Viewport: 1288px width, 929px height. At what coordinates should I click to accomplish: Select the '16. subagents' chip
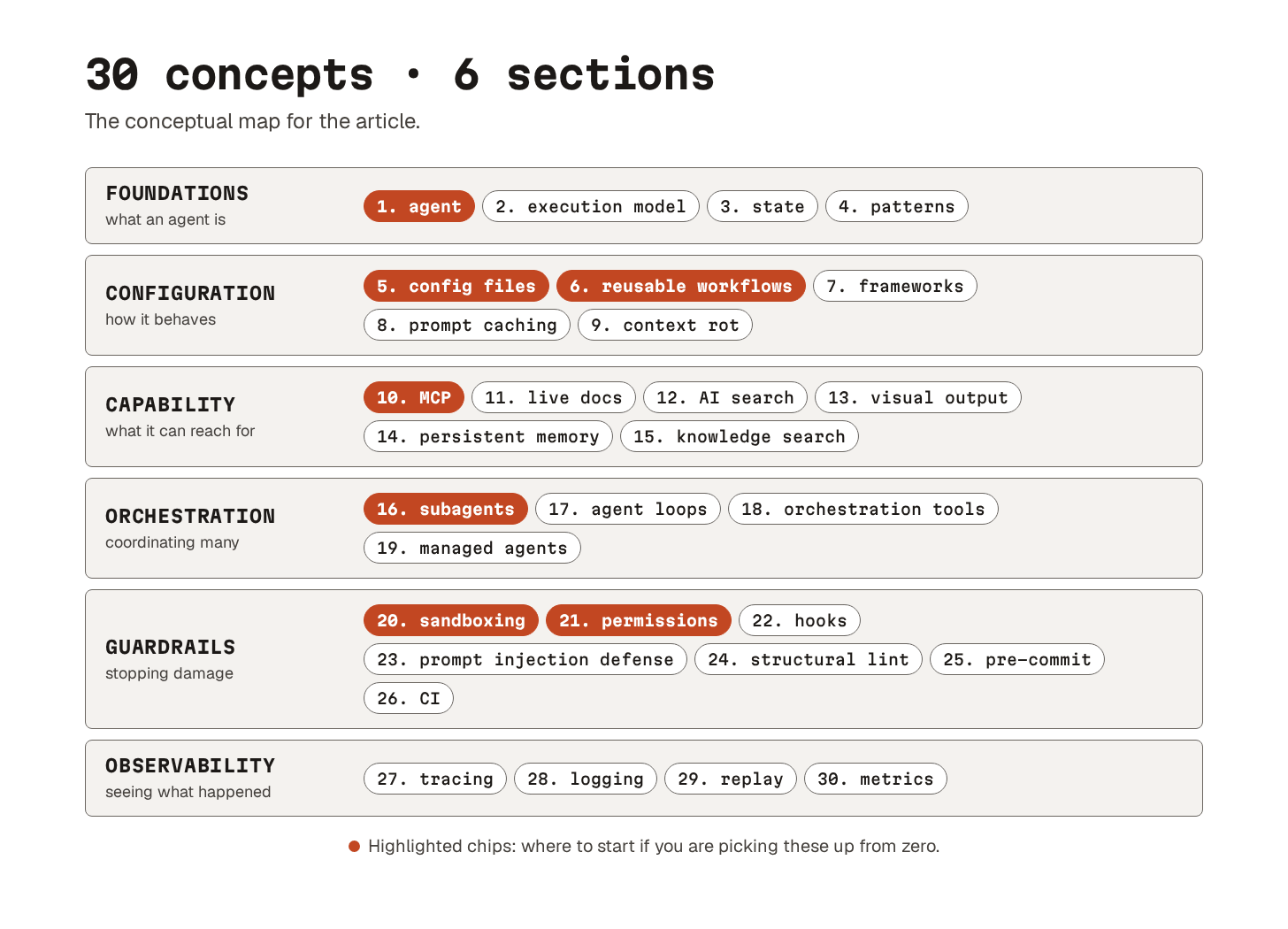(446, 509)
